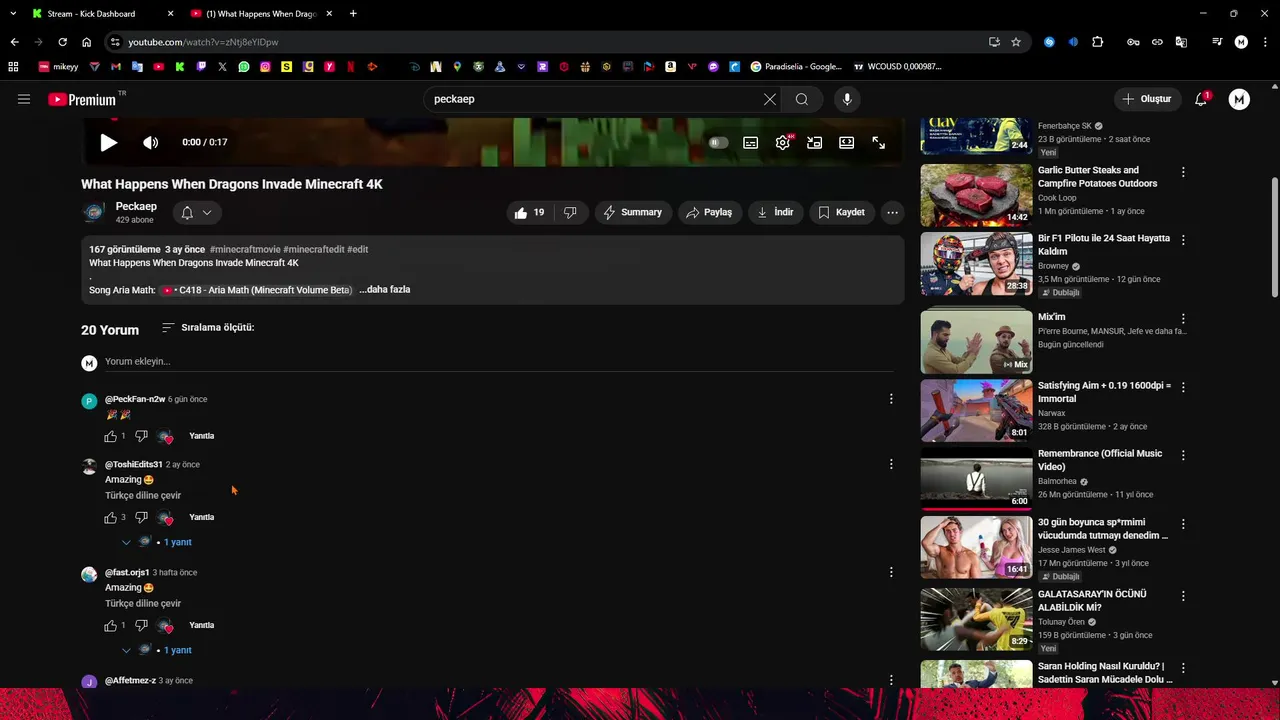Play the video with the play button
Viewport: 1280px width, 720px height.
coord(109,143)
